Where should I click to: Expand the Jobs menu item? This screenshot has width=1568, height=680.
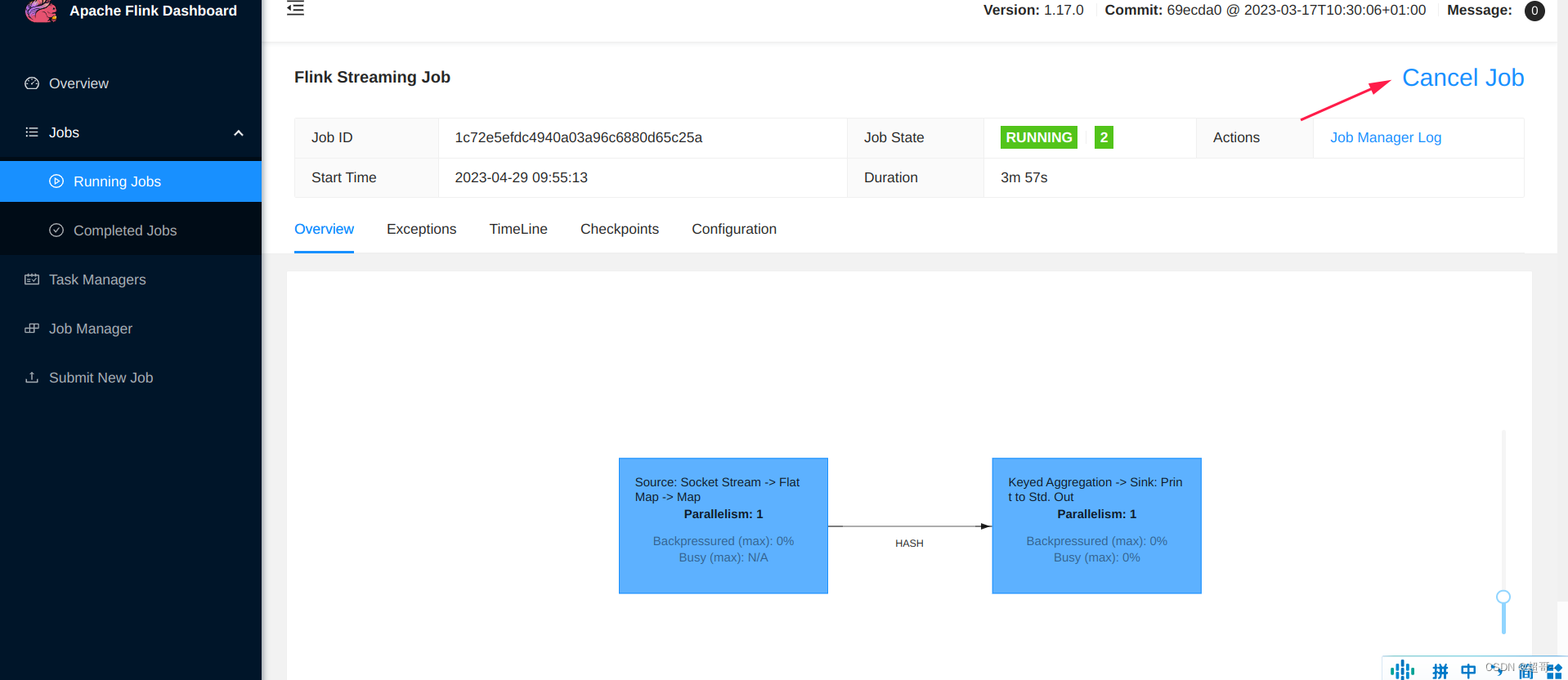click(131, 132)
